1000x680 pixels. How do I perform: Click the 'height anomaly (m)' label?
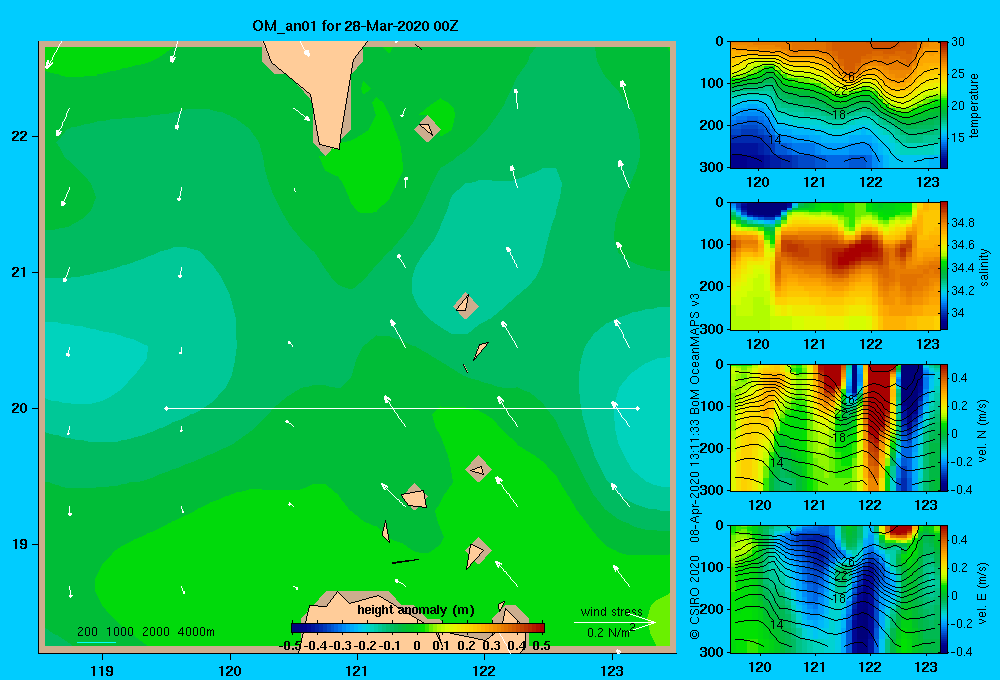coord(416,610)
